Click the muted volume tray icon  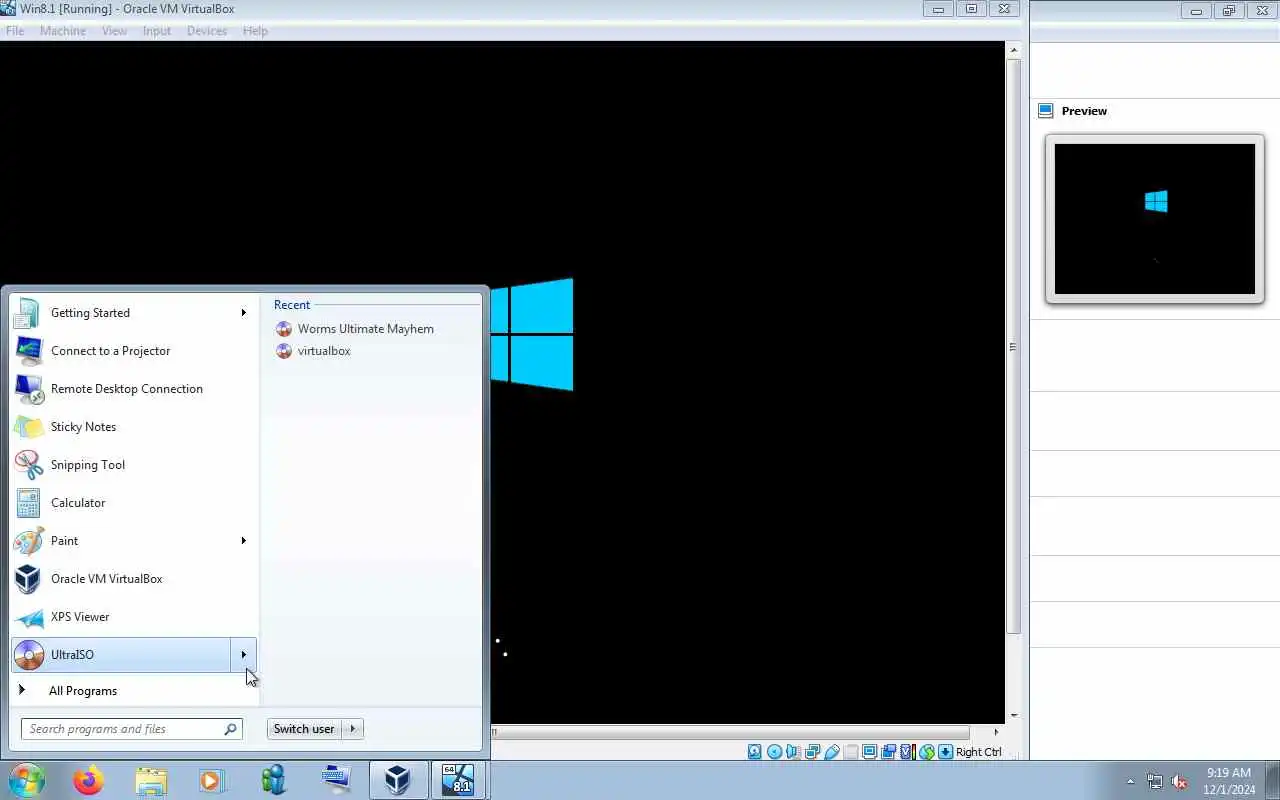(1180, 781)
